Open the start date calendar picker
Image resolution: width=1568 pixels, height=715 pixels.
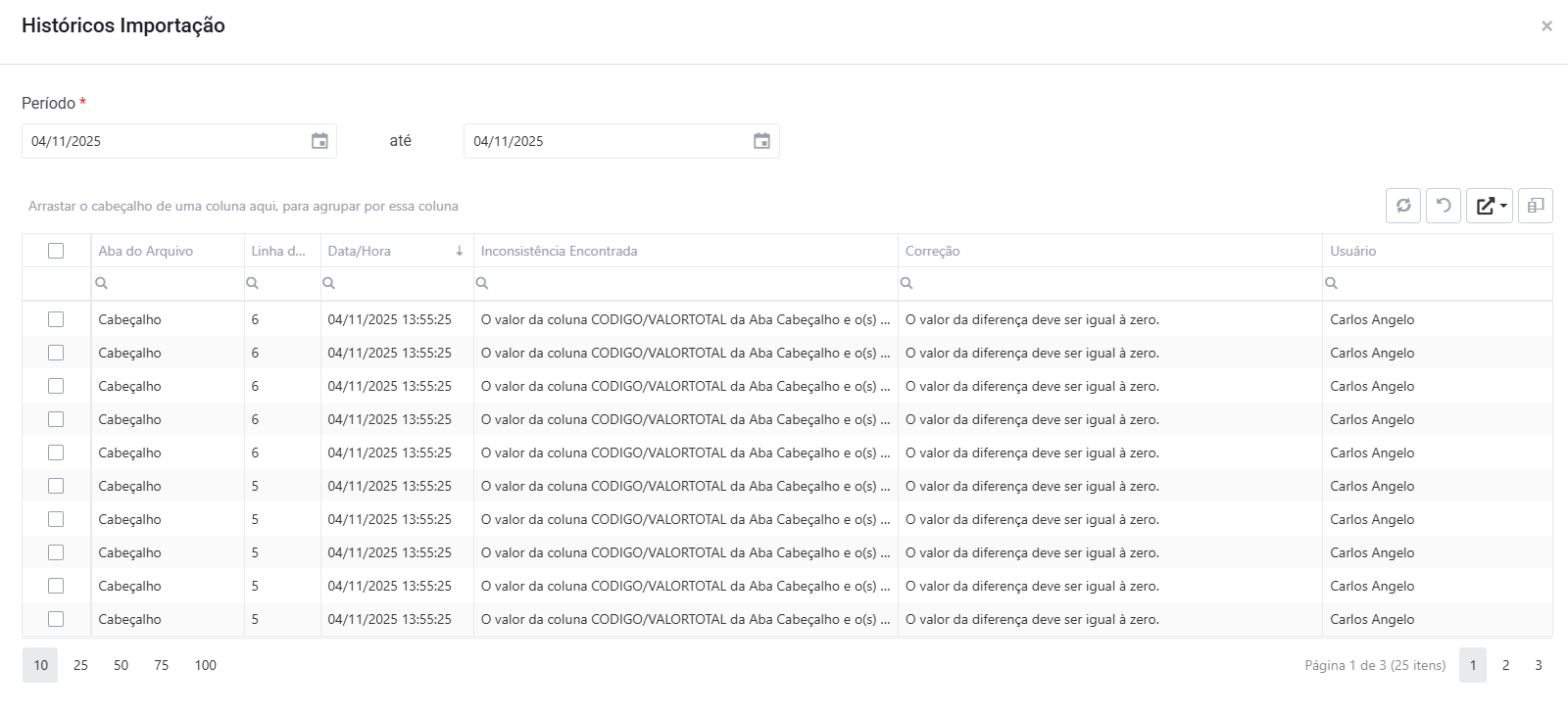pyautogui.click(x=319, y=141)
